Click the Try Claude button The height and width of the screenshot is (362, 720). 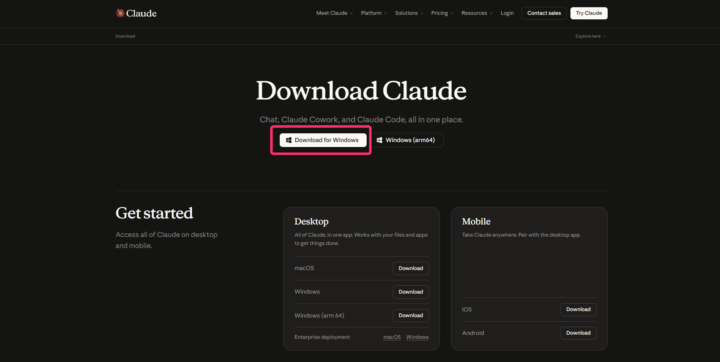coord(589,13)
